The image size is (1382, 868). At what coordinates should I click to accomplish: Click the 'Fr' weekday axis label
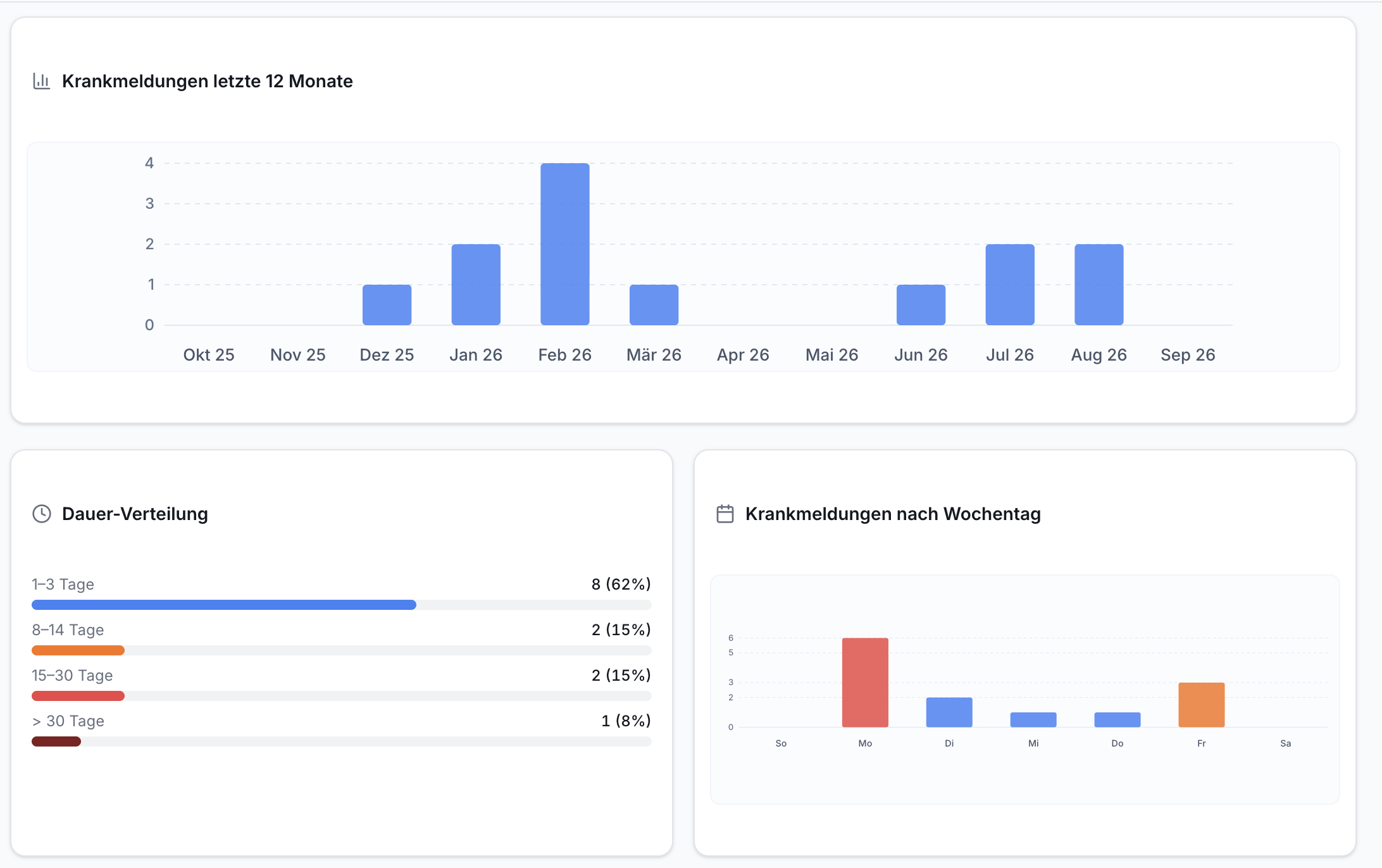[x=1202, y=743]
